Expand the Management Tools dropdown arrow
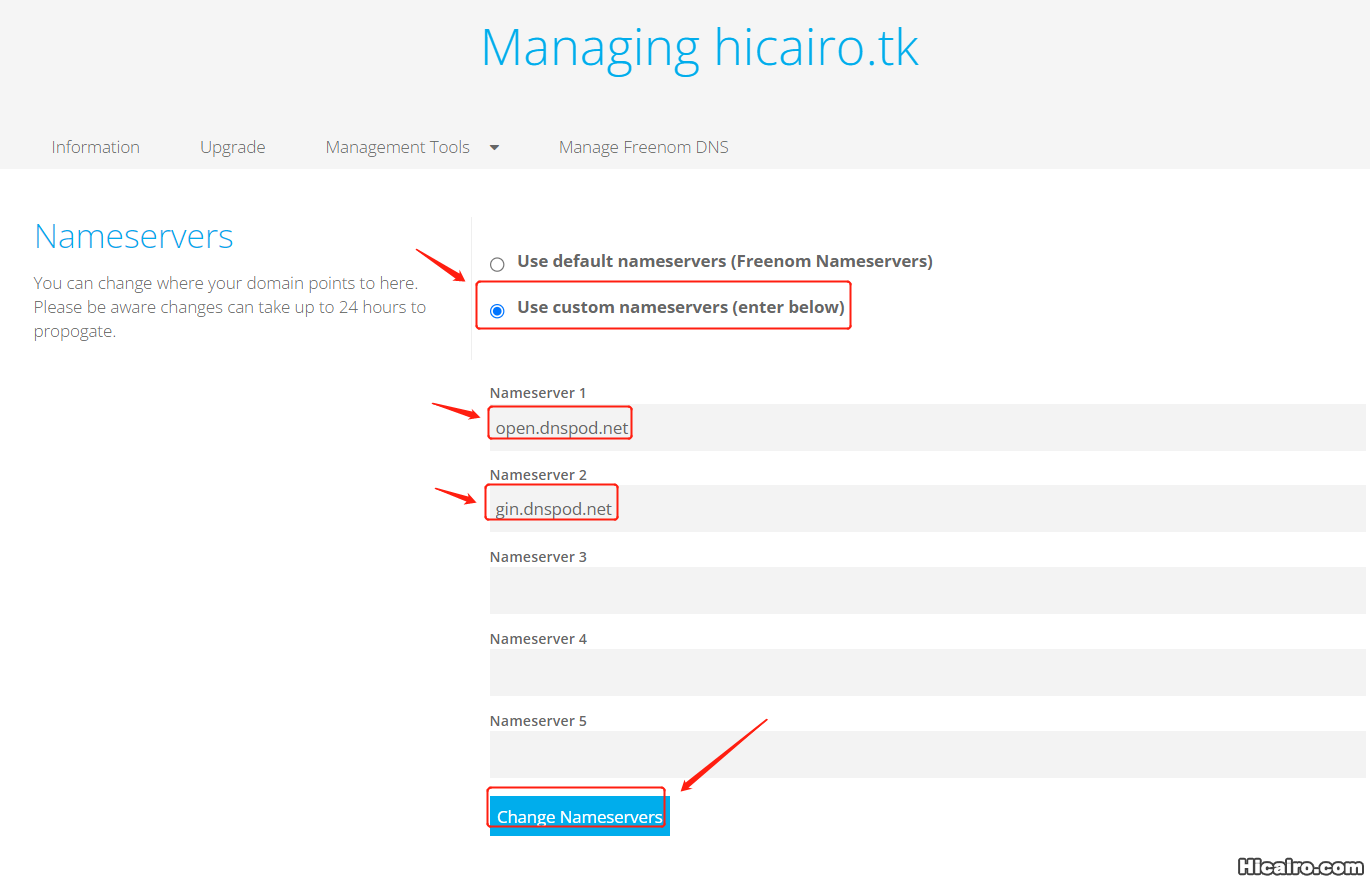This screenshot has width=1370, height=884. (x=494, y=148)
